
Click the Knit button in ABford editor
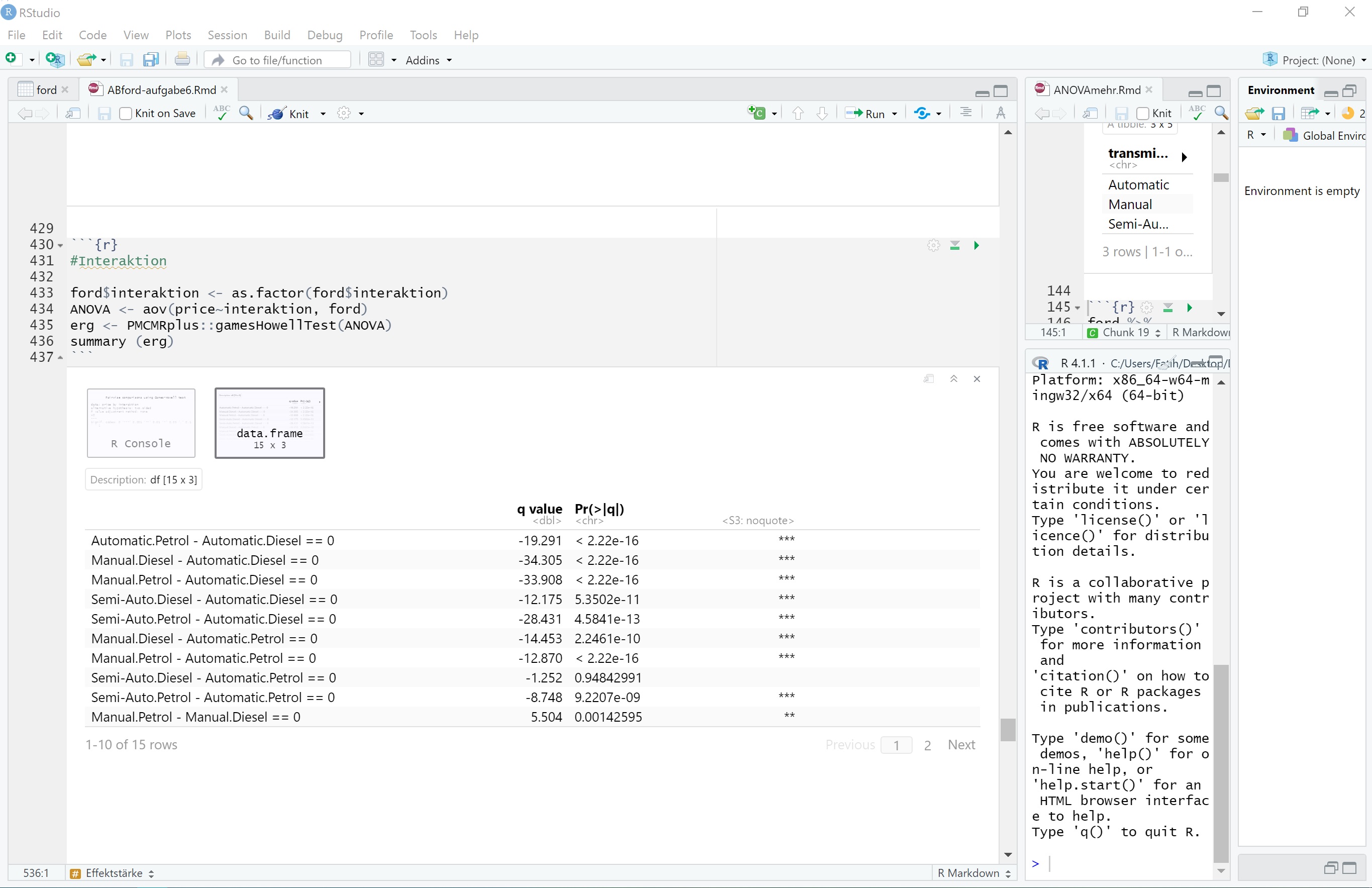(290, 113)
